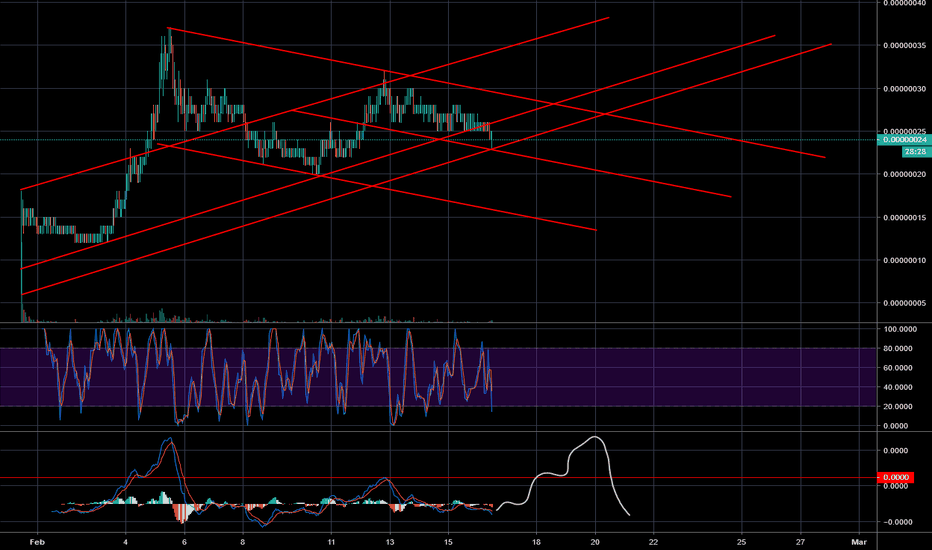Click the Mar label on time axis
Image resolution: width=932 pixels, height=550 pixels.
pos(859,542)
